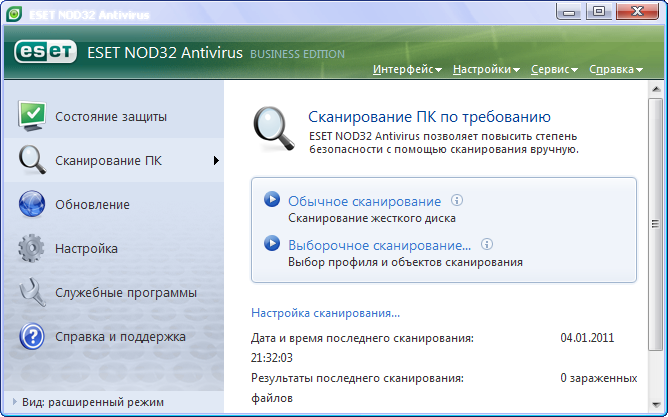This screenshot has height=417, width=668.
Task: Open the Настройки menu
Action: click(486, 69)
